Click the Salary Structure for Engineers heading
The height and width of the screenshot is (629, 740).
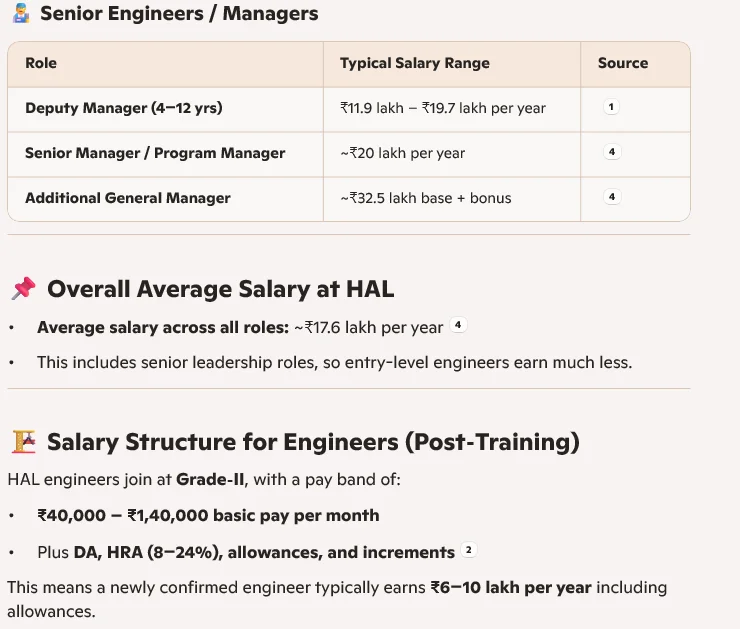(313, 442)
